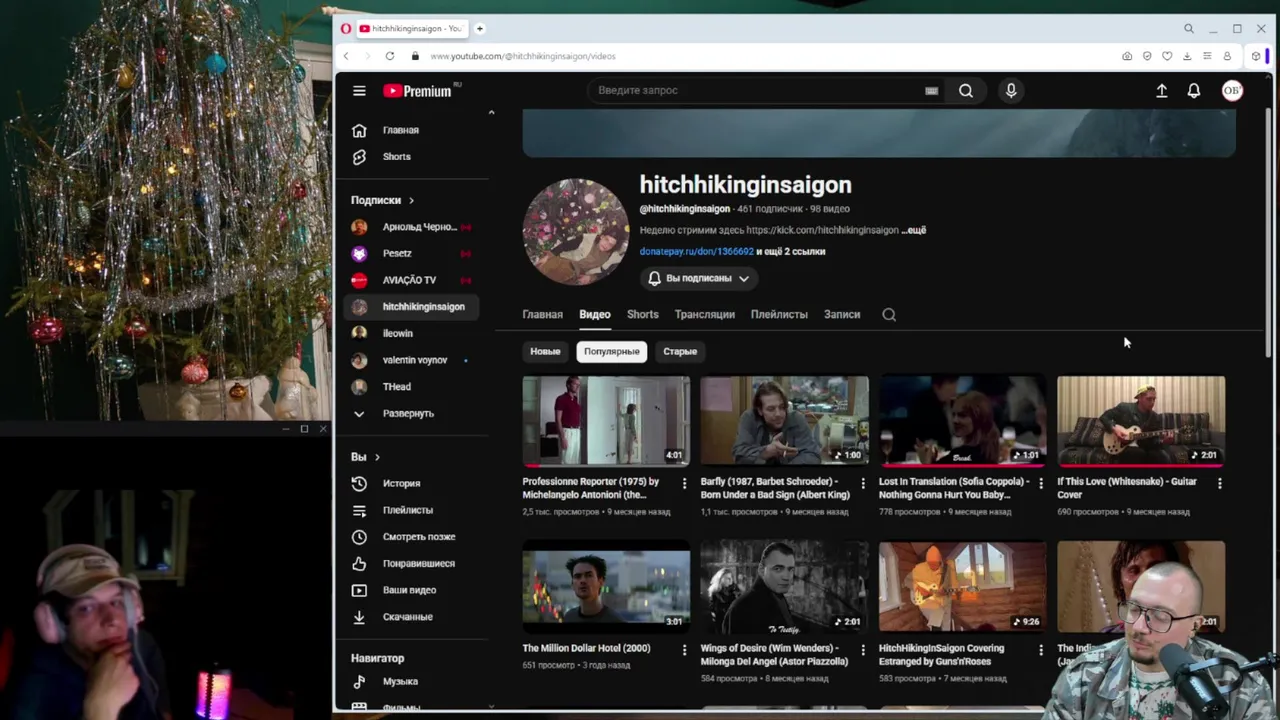1280x720 pixels.
Task: Open Opera snapshot camera icon
Action: 1127,56
